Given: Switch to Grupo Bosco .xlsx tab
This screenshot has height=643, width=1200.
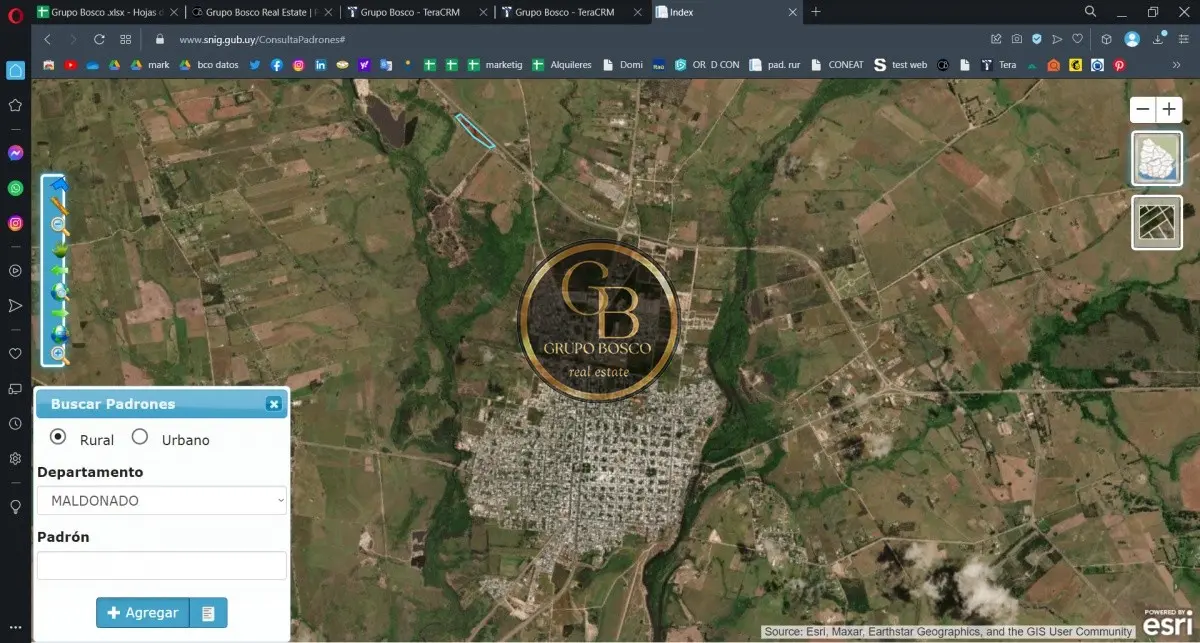Looking at the screenshot, I should point(107,12).
